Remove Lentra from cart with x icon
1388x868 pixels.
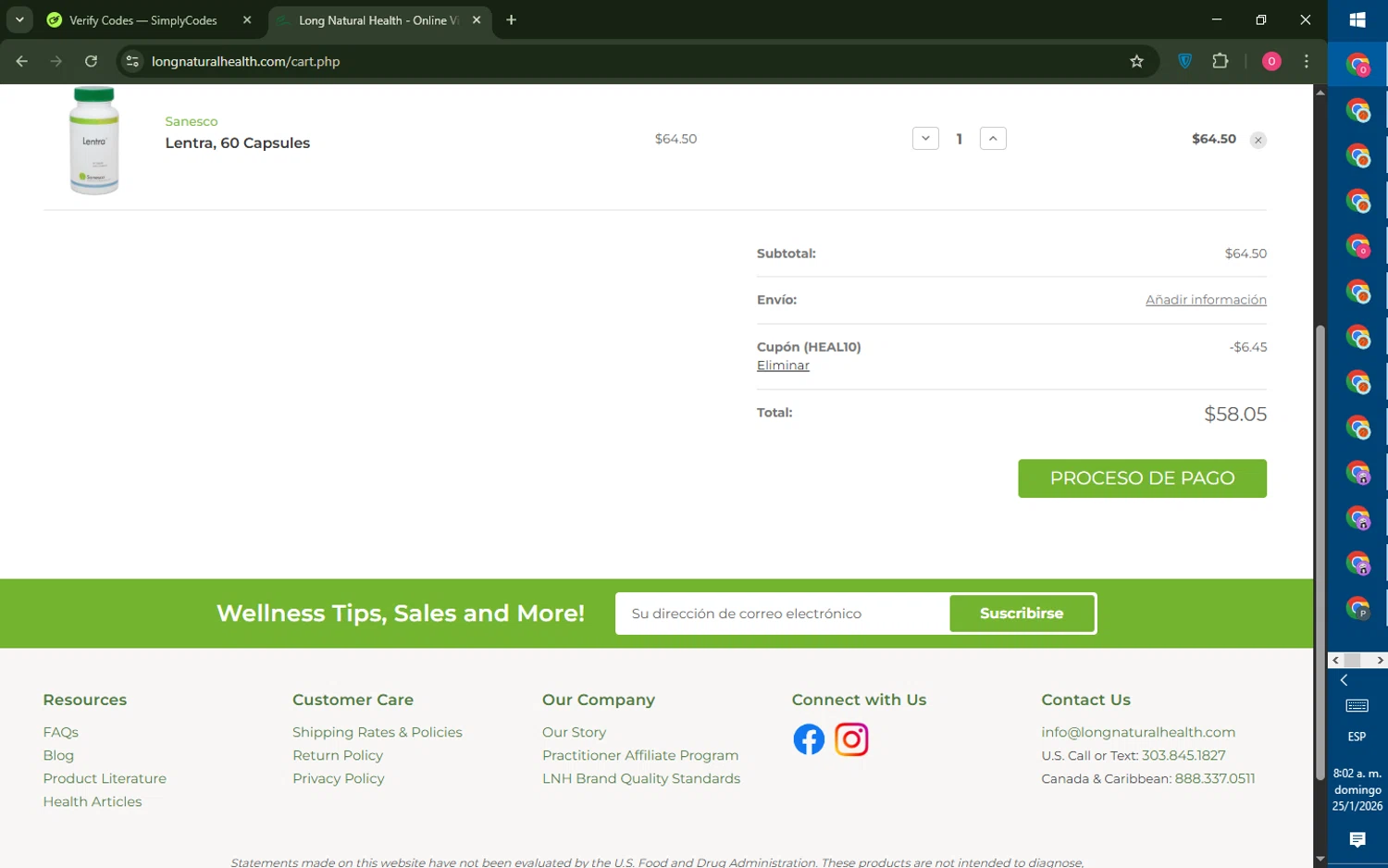click(1258, 140)
